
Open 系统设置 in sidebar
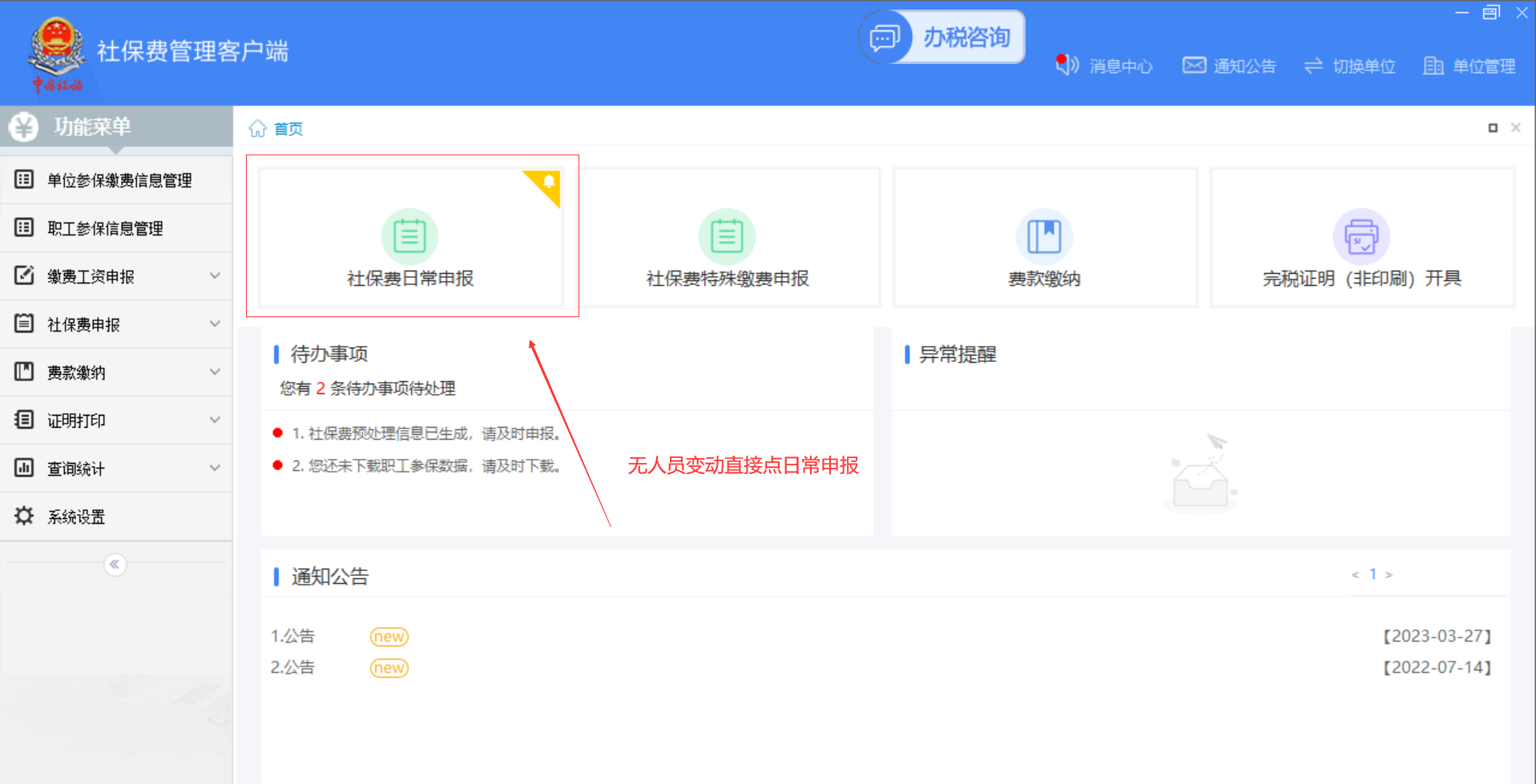76,517
